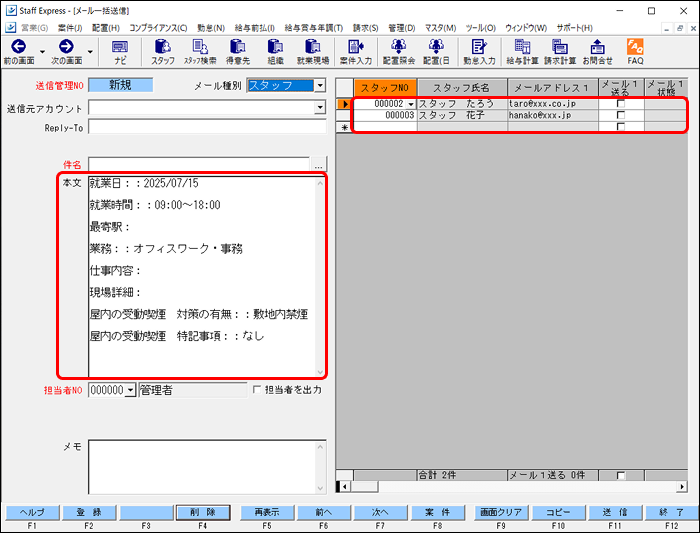This screenshot has width=700, height=533.
Task: Click the 案件 F8 button
Action: [438, 512]
